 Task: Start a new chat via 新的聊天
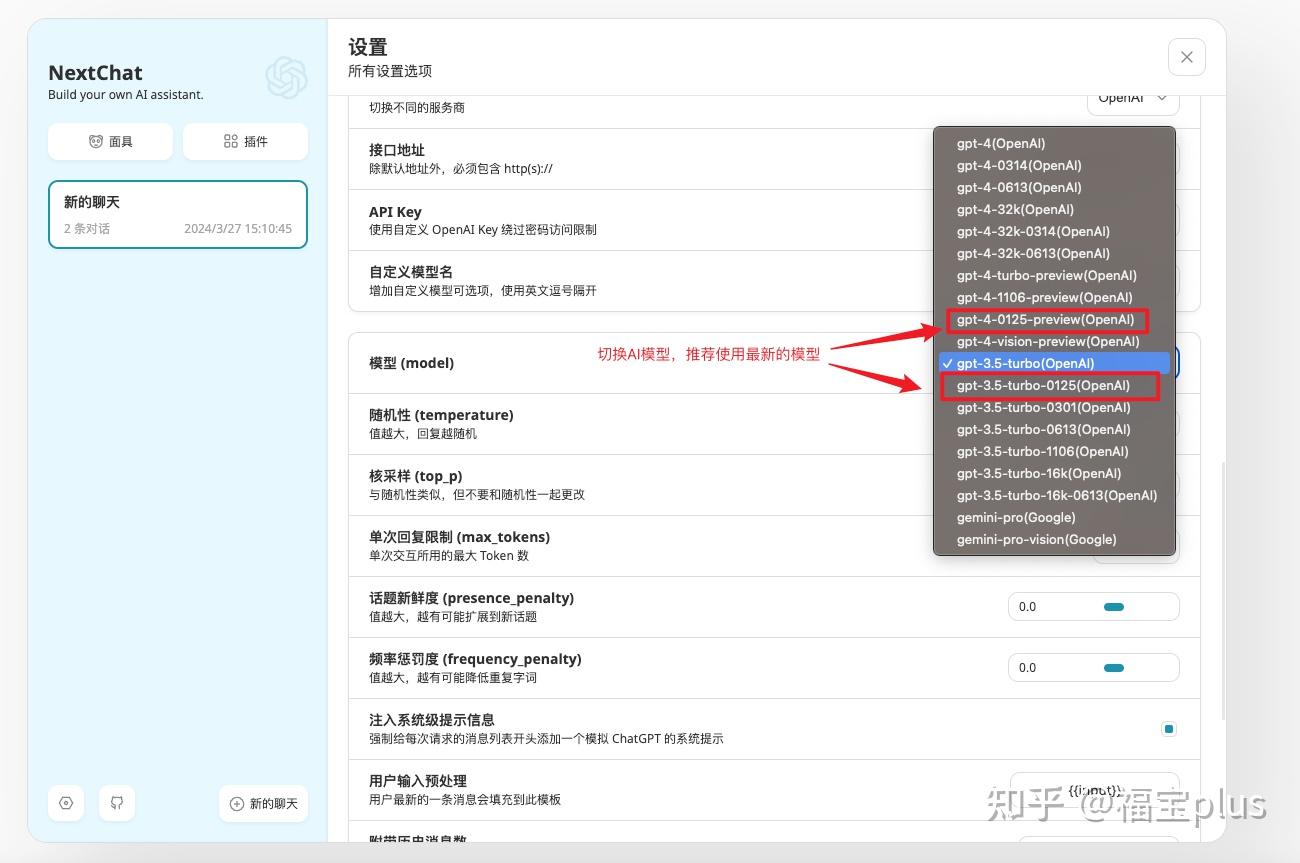point(263,803)
